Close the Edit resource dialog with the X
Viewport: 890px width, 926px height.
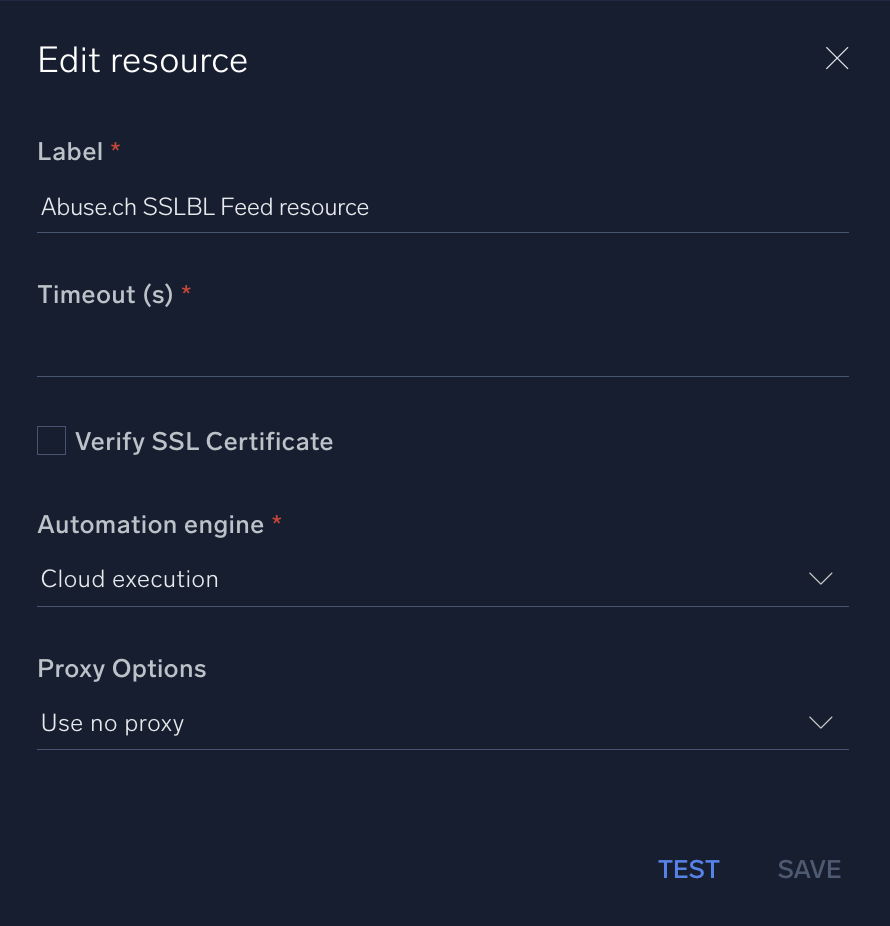pos(837,58)
